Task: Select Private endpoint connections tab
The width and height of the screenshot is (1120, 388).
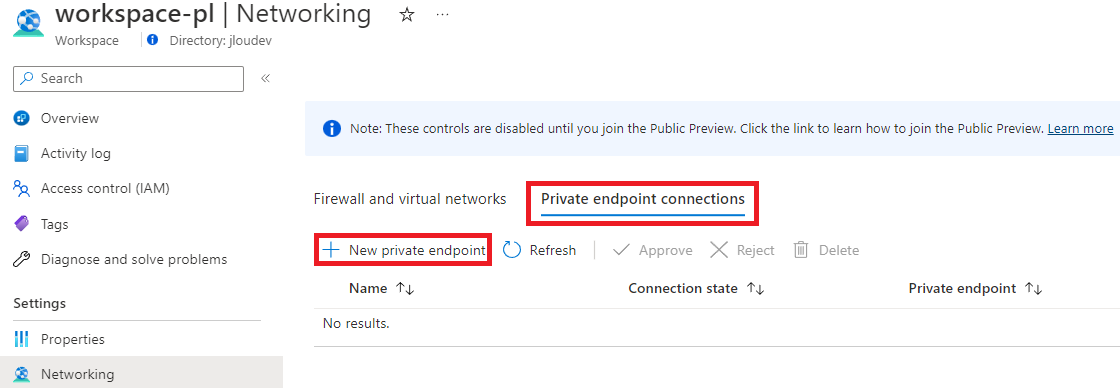Action: point(643,199)
